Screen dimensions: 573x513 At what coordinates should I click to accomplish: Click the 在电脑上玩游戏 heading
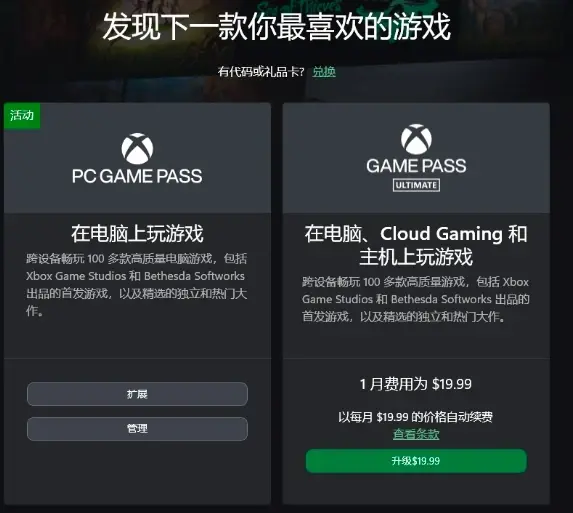tap(137, 233)
